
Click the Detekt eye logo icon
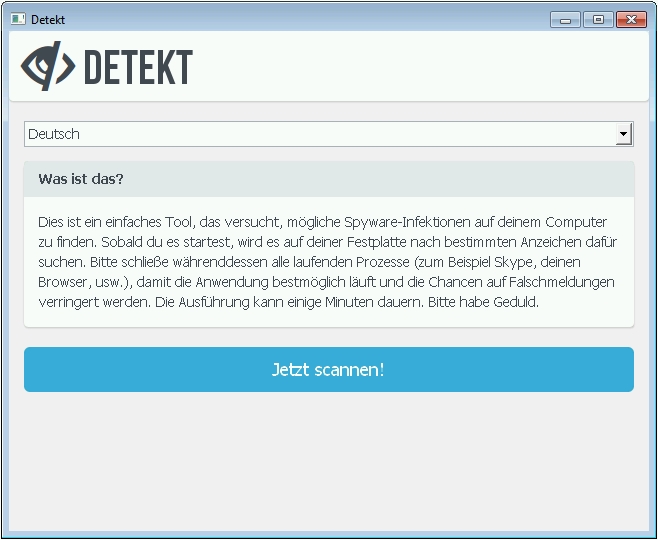pos(48,66)
